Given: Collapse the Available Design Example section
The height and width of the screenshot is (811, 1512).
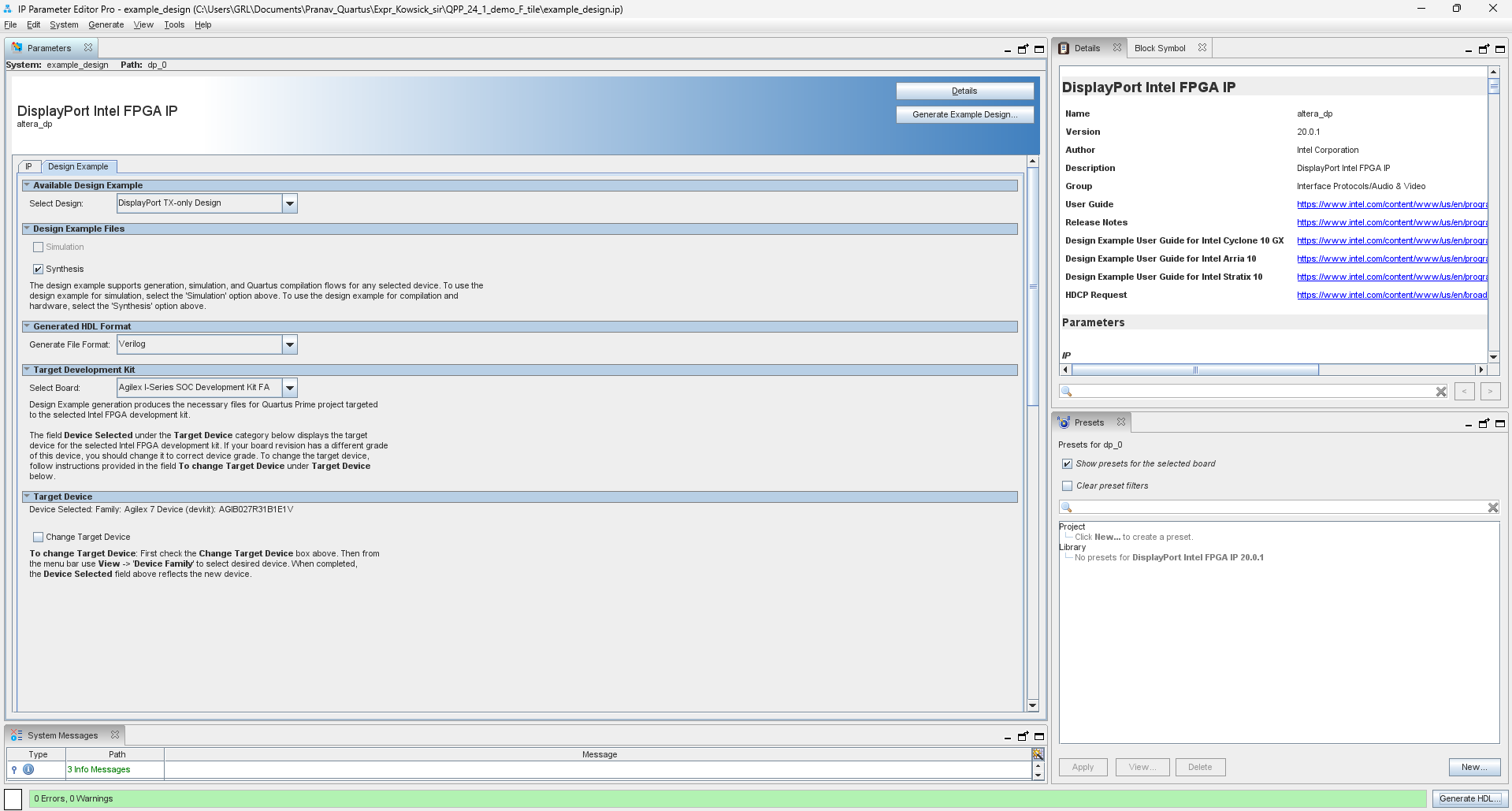Looking at the screenshot, I should tap(27, 185).
